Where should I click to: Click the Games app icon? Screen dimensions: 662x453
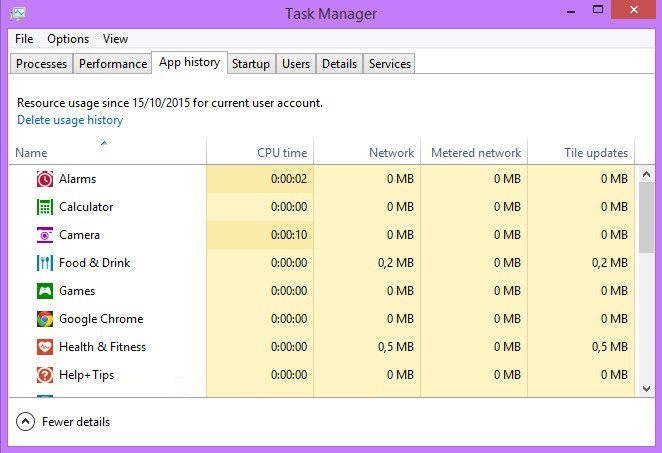45,291
